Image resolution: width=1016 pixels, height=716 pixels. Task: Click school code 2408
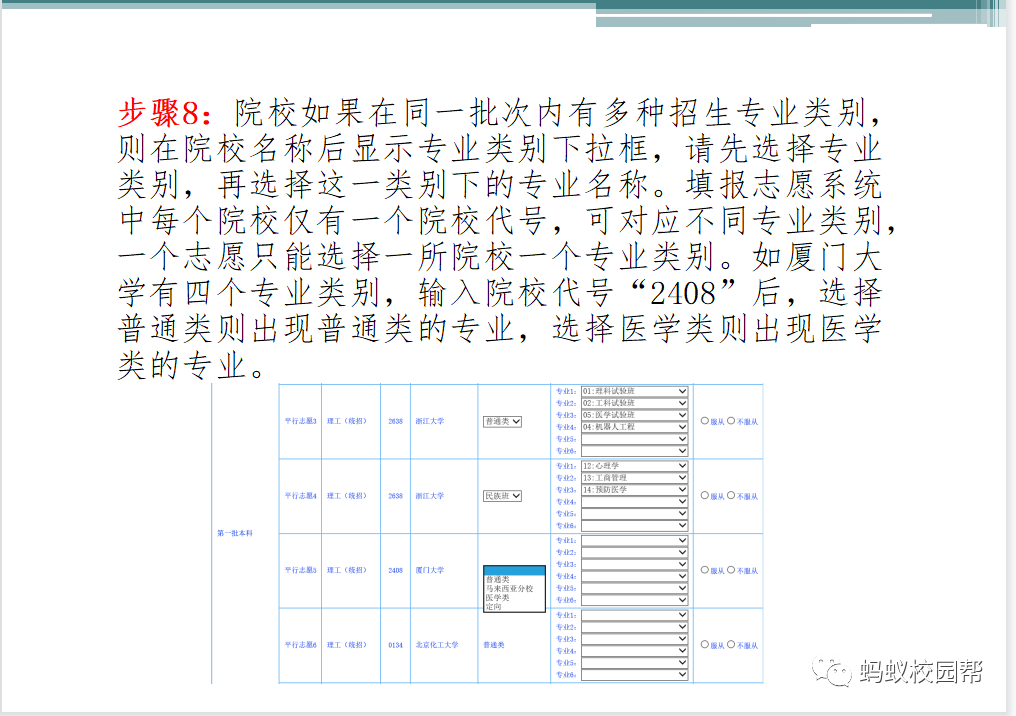tap(395, 570)
